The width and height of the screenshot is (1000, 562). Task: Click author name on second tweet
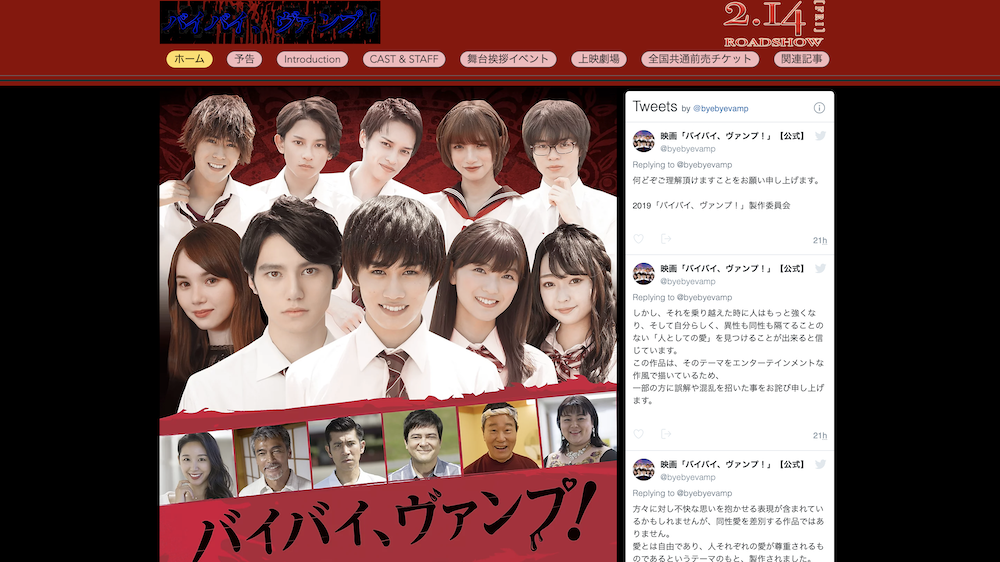click(x=733, y=269)
